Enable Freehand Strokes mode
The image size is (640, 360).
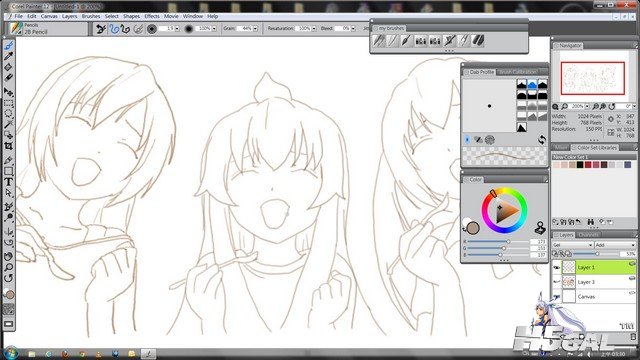coord(114,29)
